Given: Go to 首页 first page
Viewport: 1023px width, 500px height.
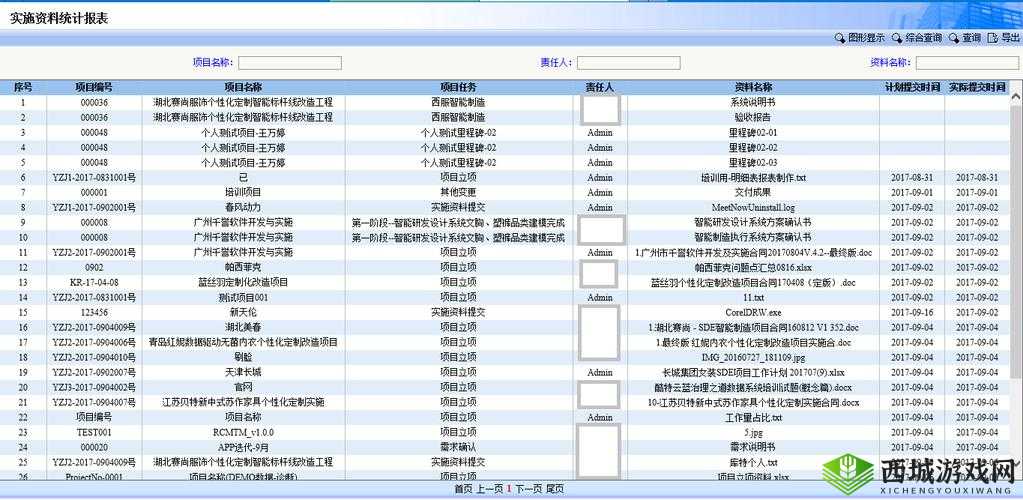Looking at the screenshot, I should (463, 489).
